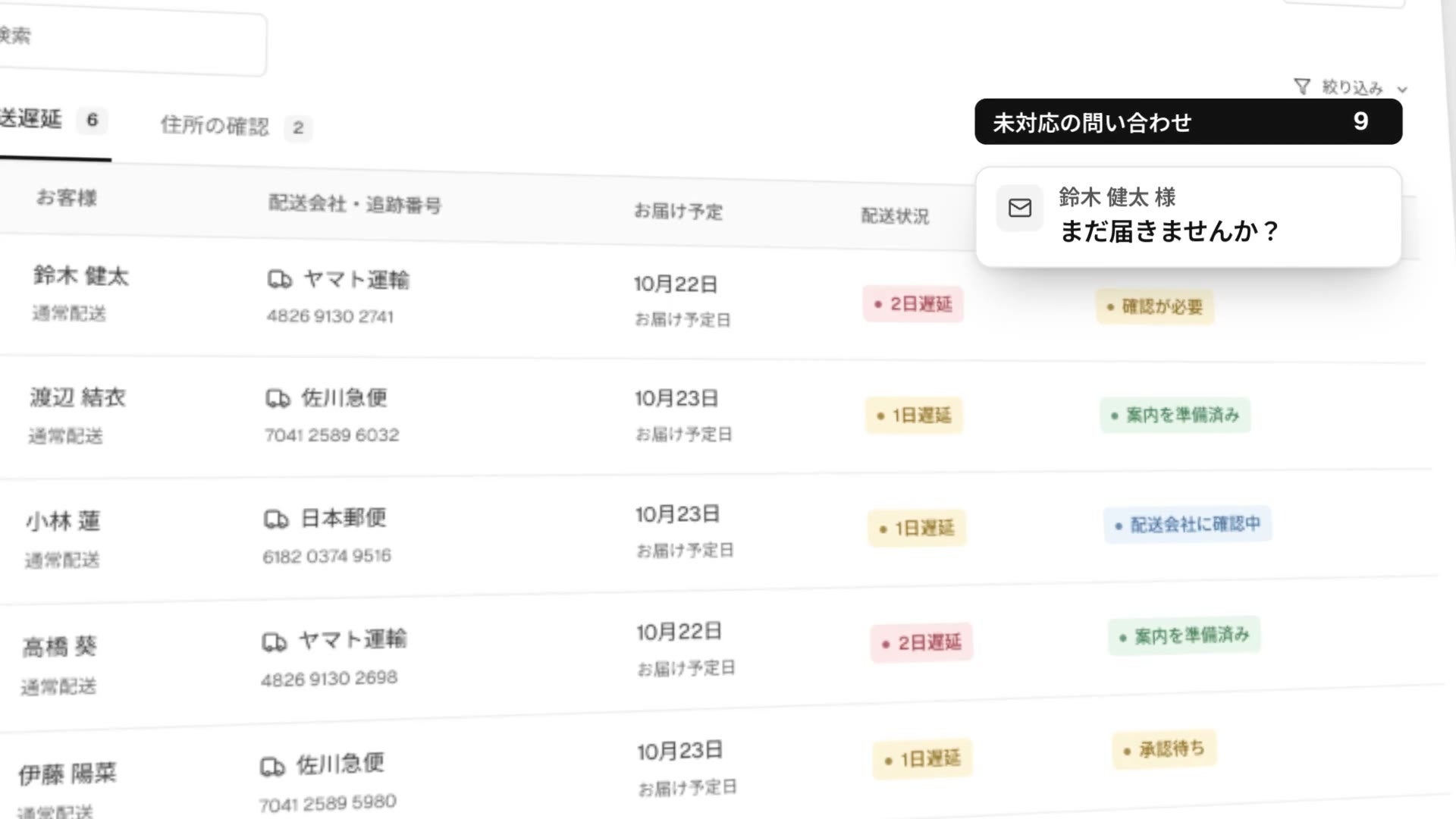
Task: Click 通常配送 under 小林 蓮
Action: pos(62,560)
